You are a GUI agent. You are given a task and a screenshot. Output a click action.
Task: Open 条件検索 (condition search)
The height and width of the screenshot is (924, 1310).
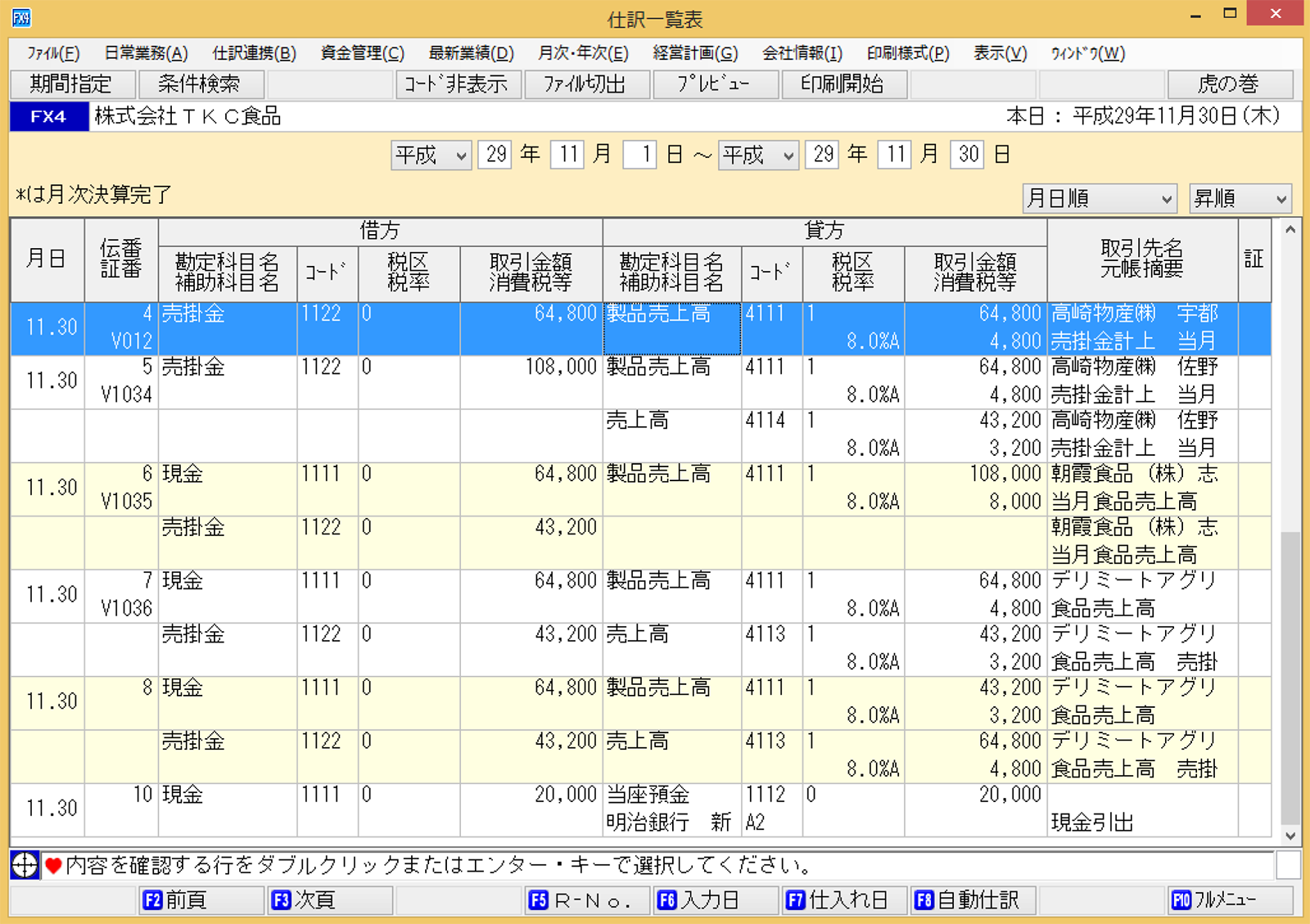click(x=202, y=84)
